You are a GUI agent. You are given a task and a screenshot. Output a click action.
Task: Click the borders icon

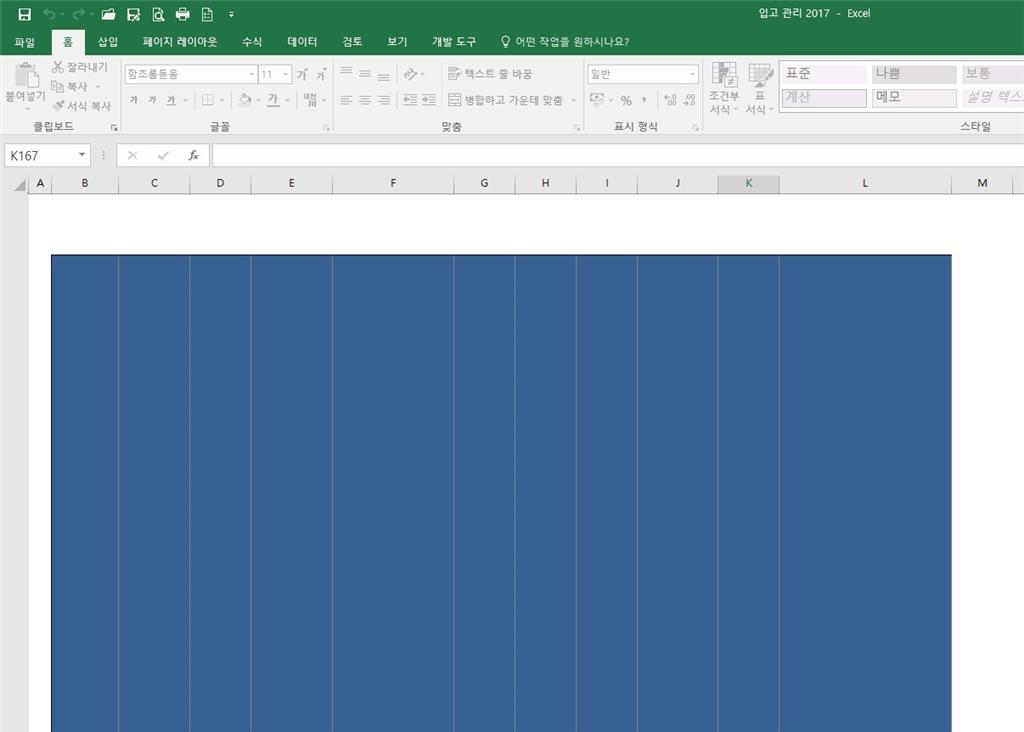point(208,100)
